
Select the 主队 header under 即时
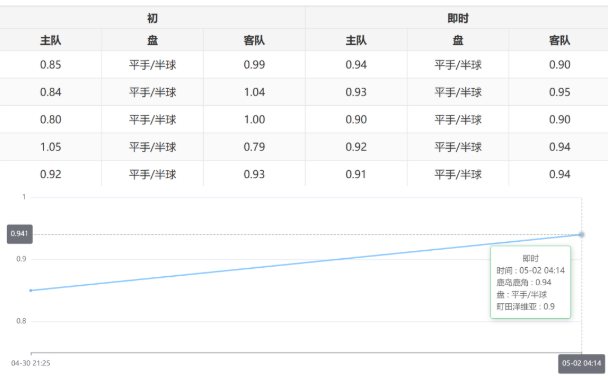pyautogui.click(x=356, y=40)
